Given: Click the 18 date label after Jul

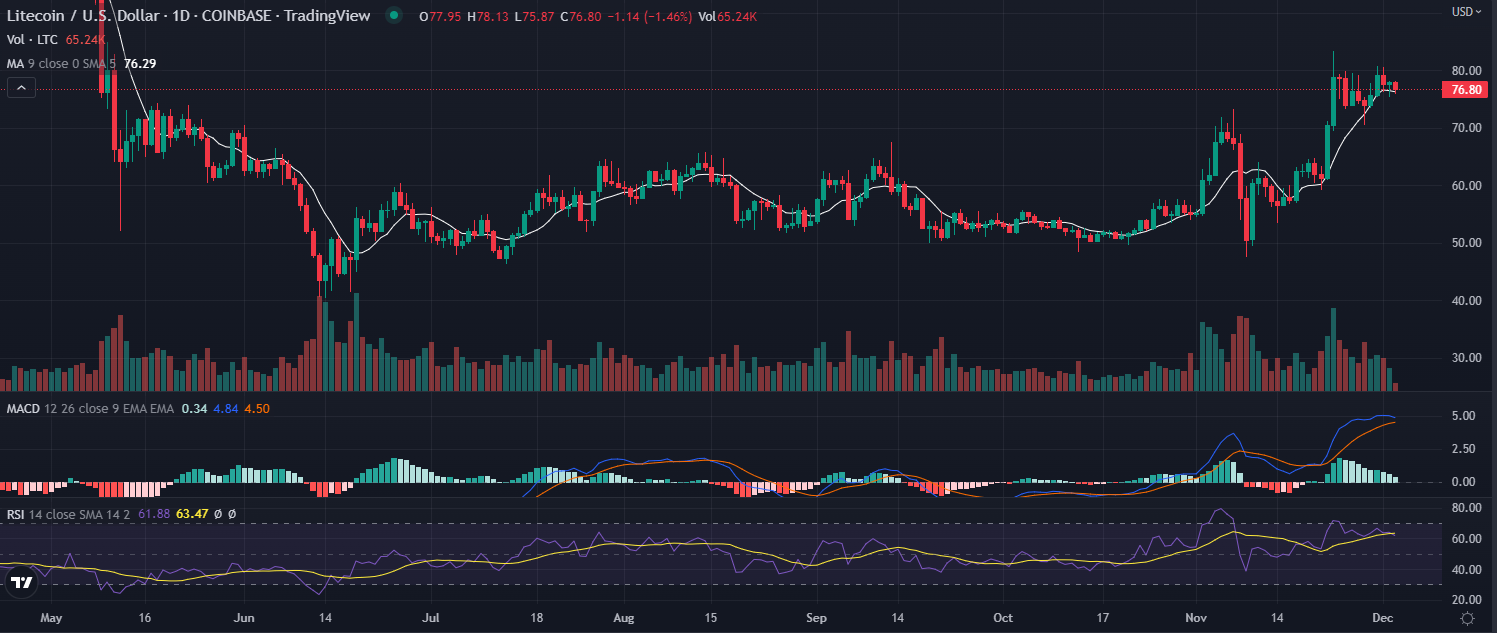Looking at the screenshot, I should tap(536, 619).
